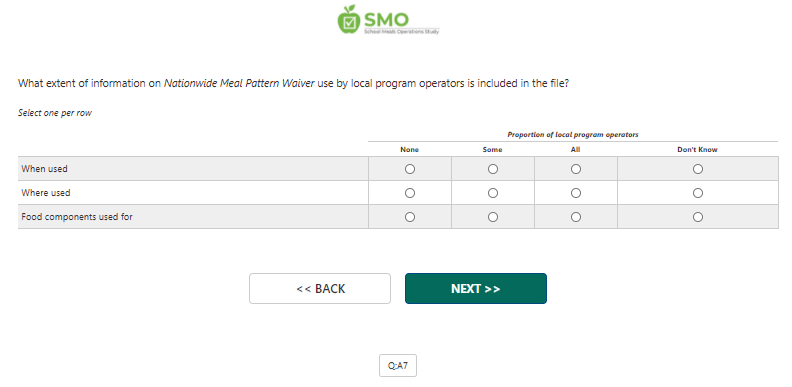The image size is (792, 387).
Task: Select Don't Know for Where used
Action: click(698, 193)
